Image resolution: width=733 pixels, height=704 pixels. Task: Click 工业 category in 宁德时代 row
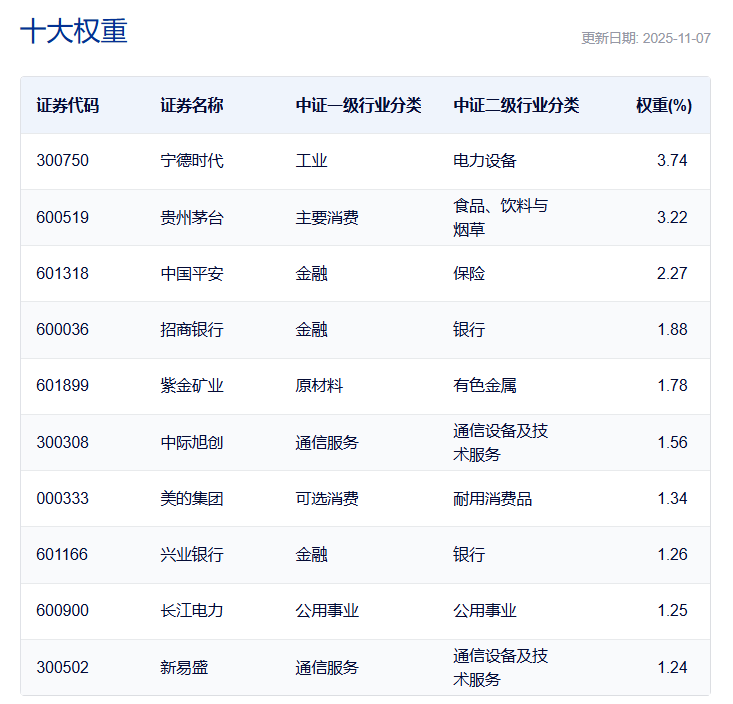[x=311, y=161]
